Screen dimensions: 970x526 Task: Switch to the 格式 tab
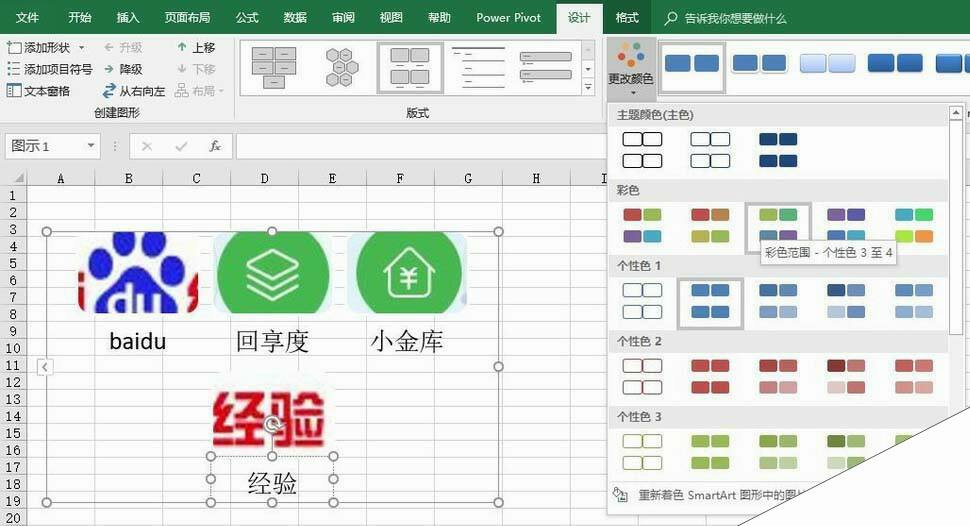[627, 17]
